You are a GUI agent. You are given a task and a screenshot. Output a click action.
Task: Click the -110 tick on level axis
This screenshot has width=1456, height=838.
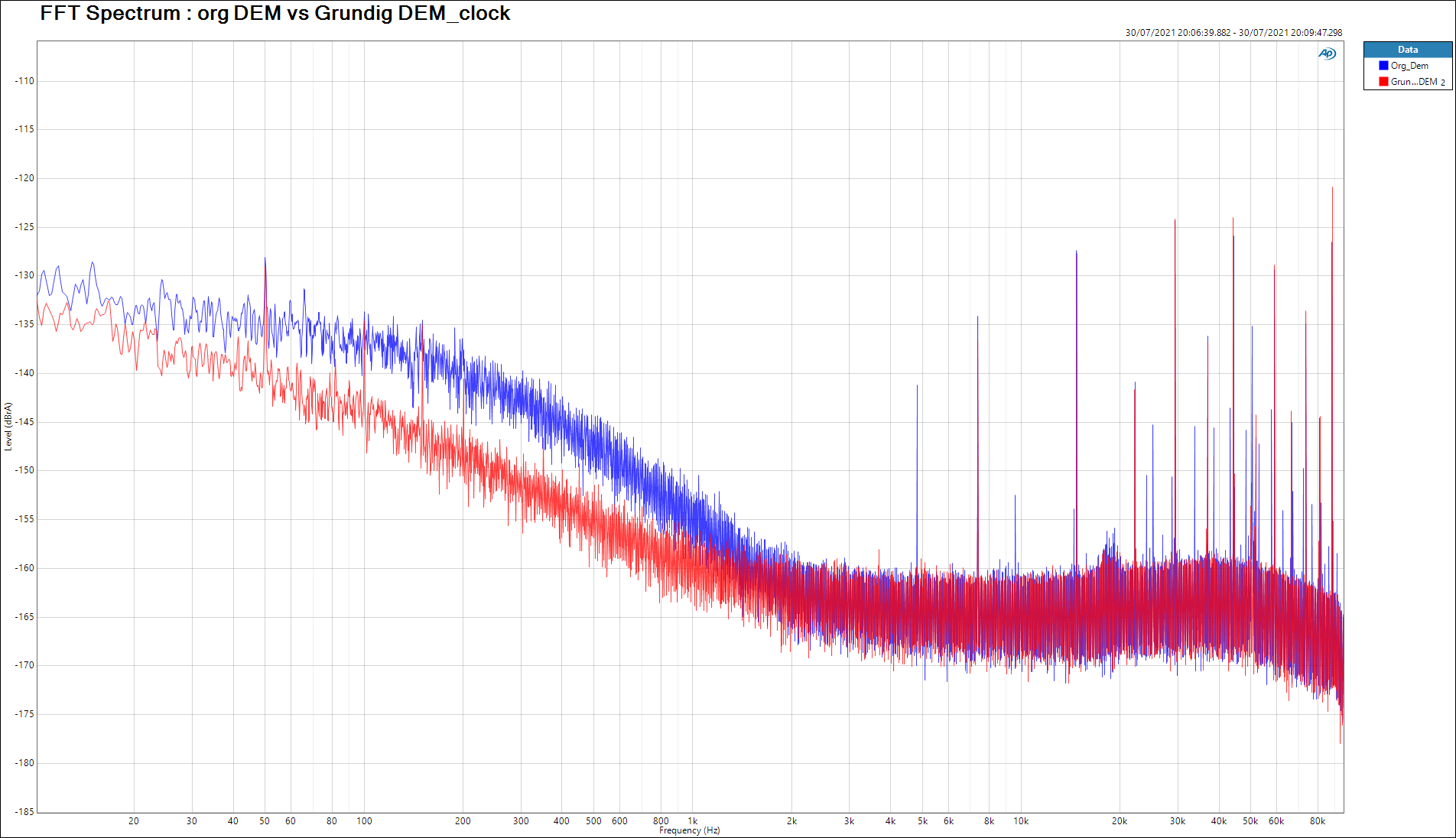pyautogui.click(x=24, y=81)
